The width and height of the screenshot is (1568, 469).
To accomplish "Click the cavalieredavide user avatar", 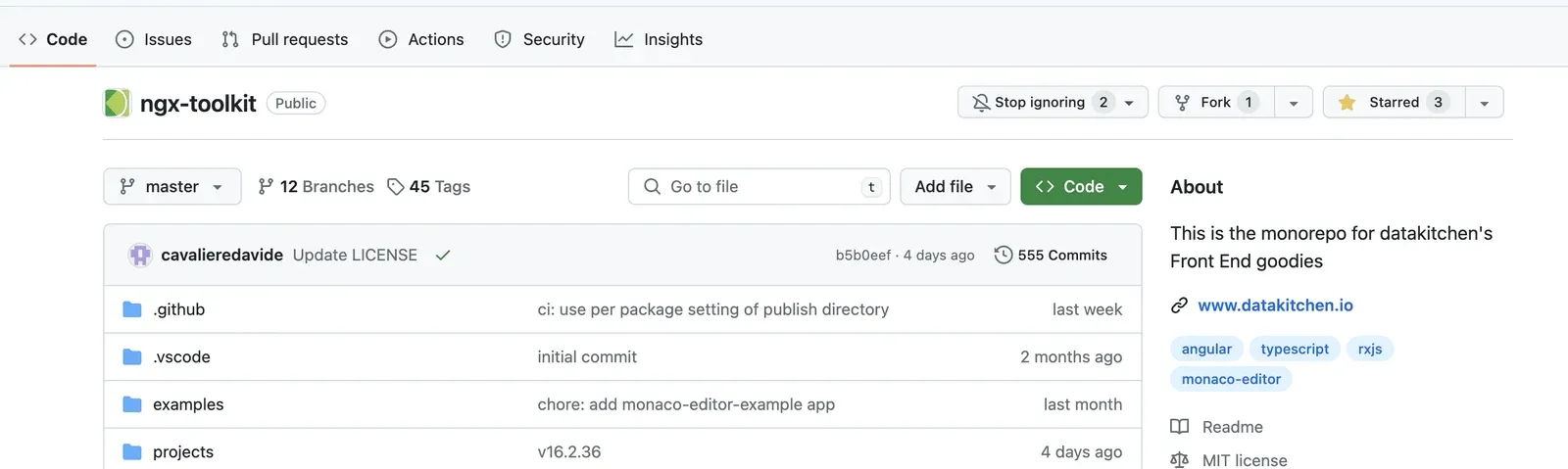I will (140, 255).
